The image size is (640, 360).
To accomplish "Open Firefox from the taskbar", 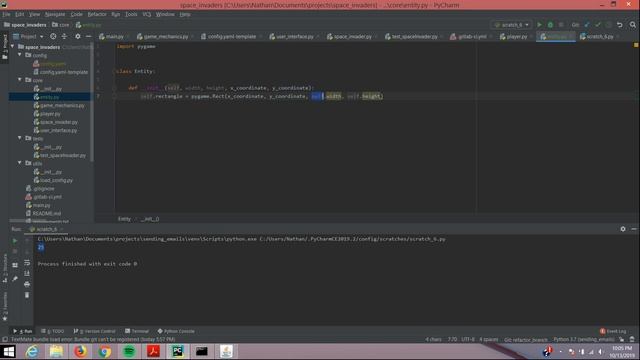I will pyautogui.click(x=80, y=351).
